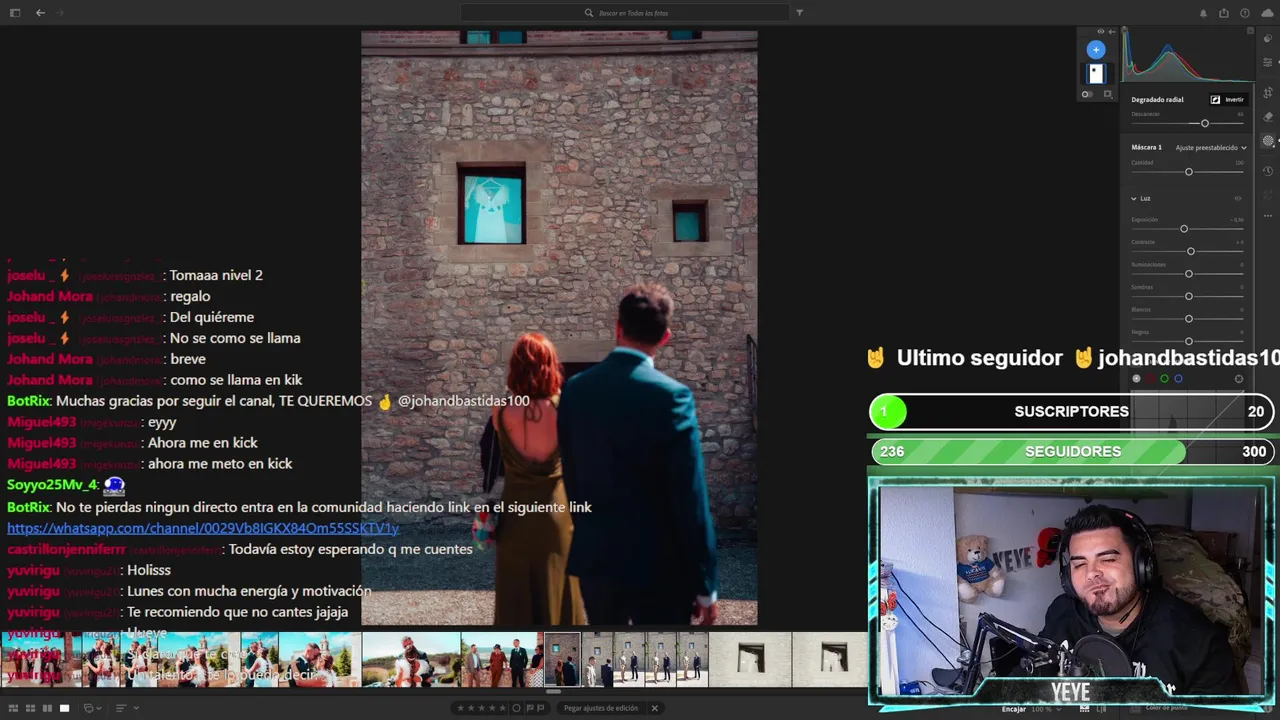Adjust Contraste slider handle
The width and height of the screenshot is (1280, 720).
pos(1191,251)
